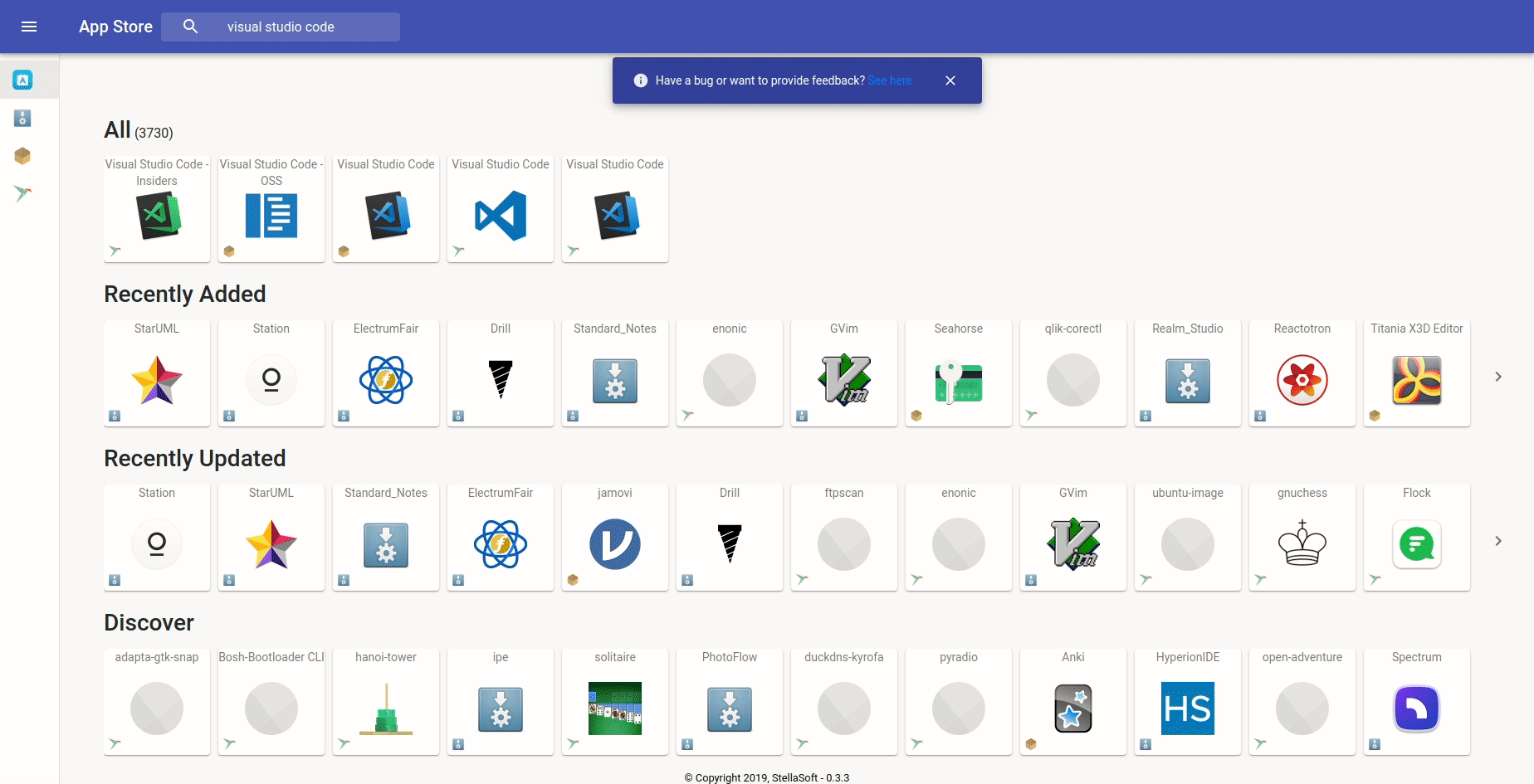Image resolution: width=1534 pixels, height=784 pixels.
Task: Open the Realm_Studio app card
Action: click(1188, 373)
